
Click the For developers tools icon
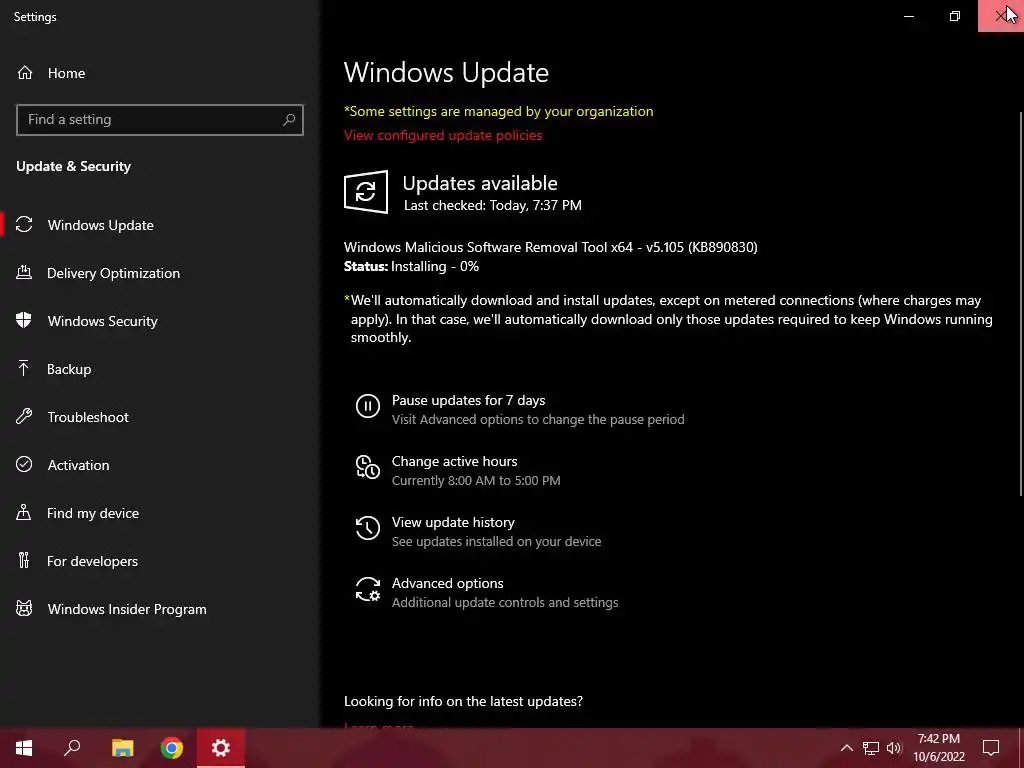tap(24, 561)
